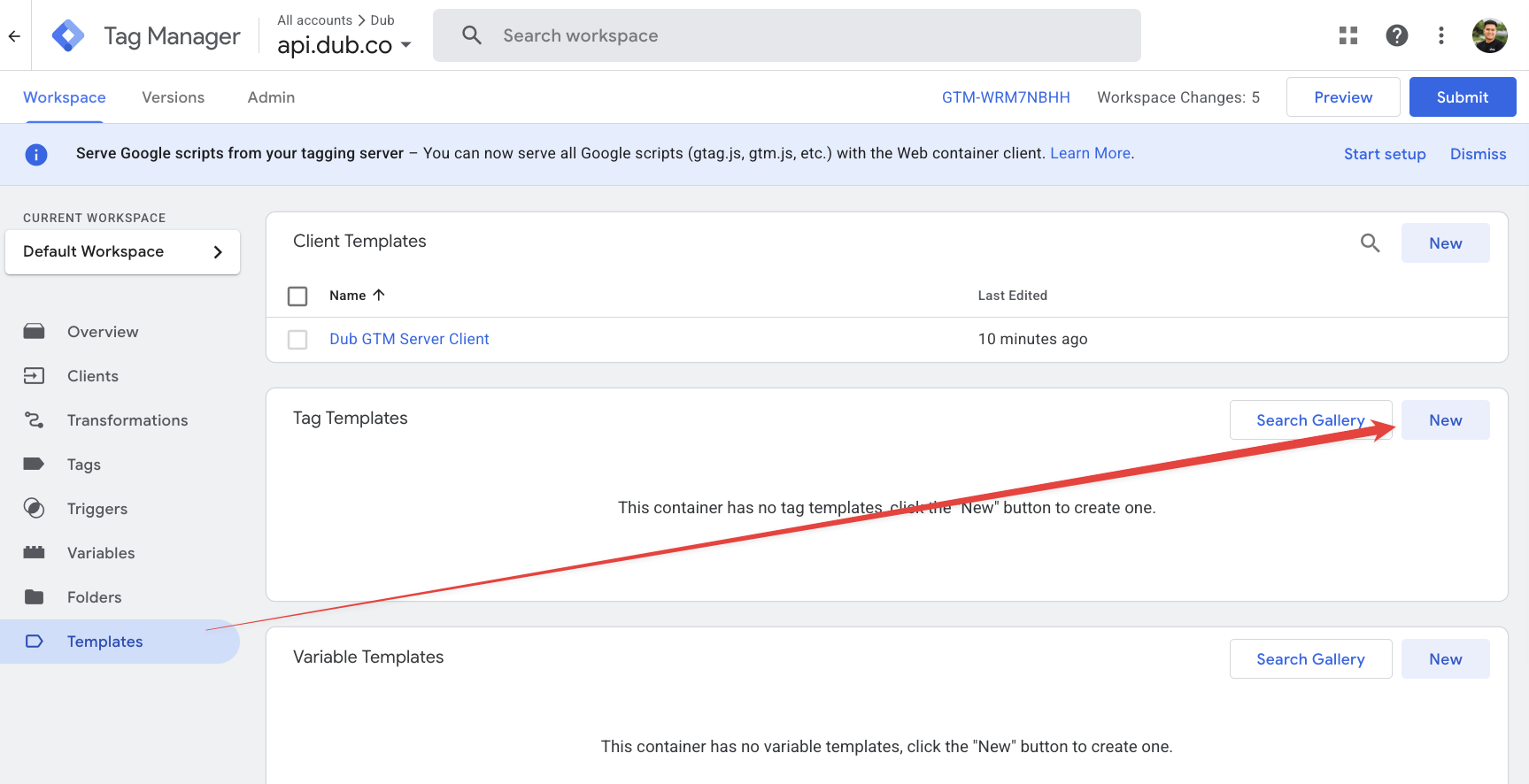Open the api.dub.co container dropdown
Screen dimensions: 1529x784
pos(344,45)
